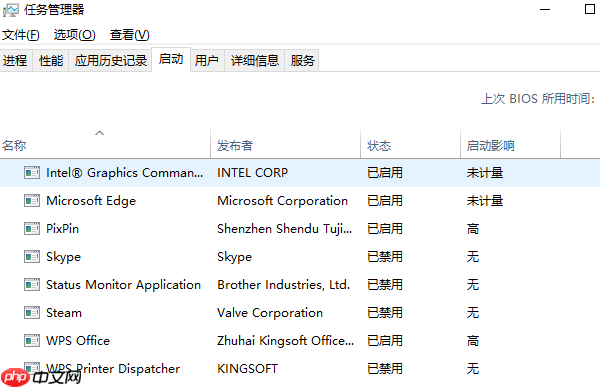Toggle sort order via the 名称 column arrow
Image resolution: width=600 pixels, height=387 pixels.
[x=99, y=133]
